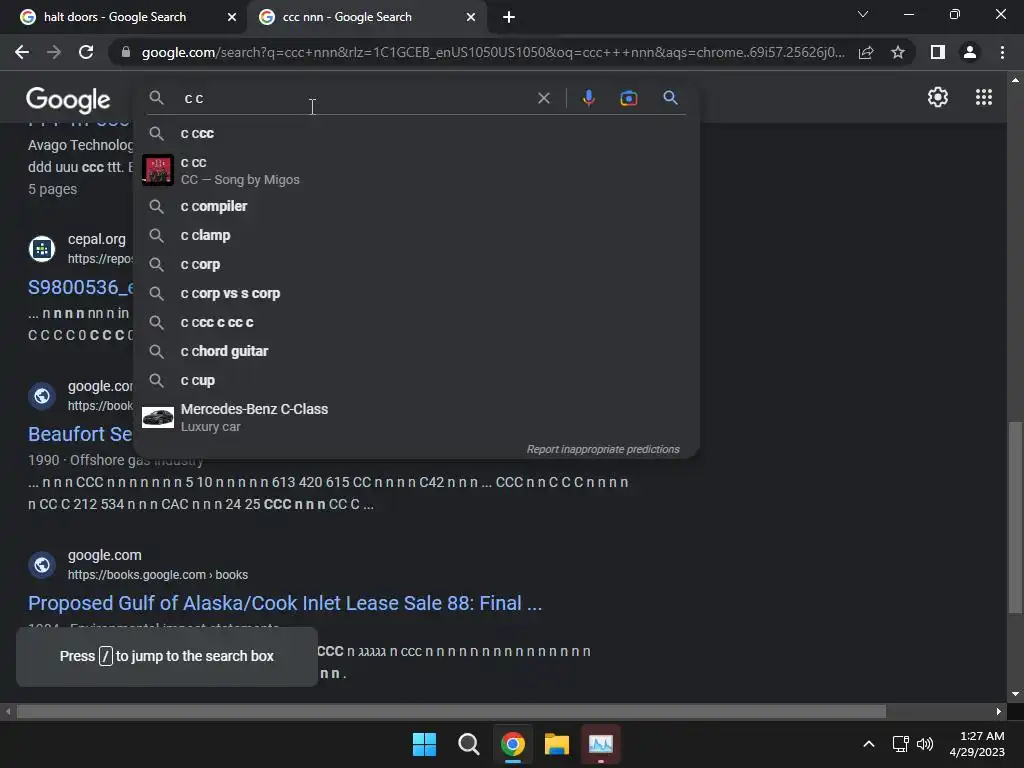The image size is (1024, 768).
Task: Clear the search box text
Action: [x=543, y=98]
